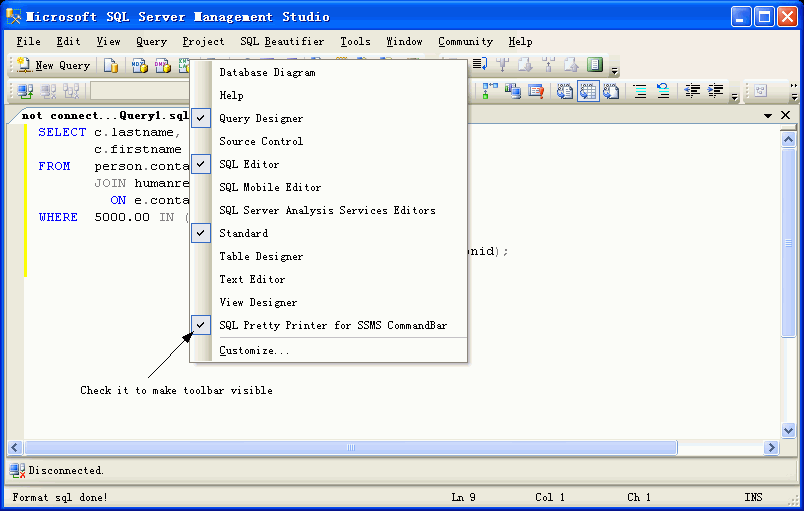The image size is (804, 511).
Task: Click the Disconnect icon with the X mark
Action: tap(48, 91)
